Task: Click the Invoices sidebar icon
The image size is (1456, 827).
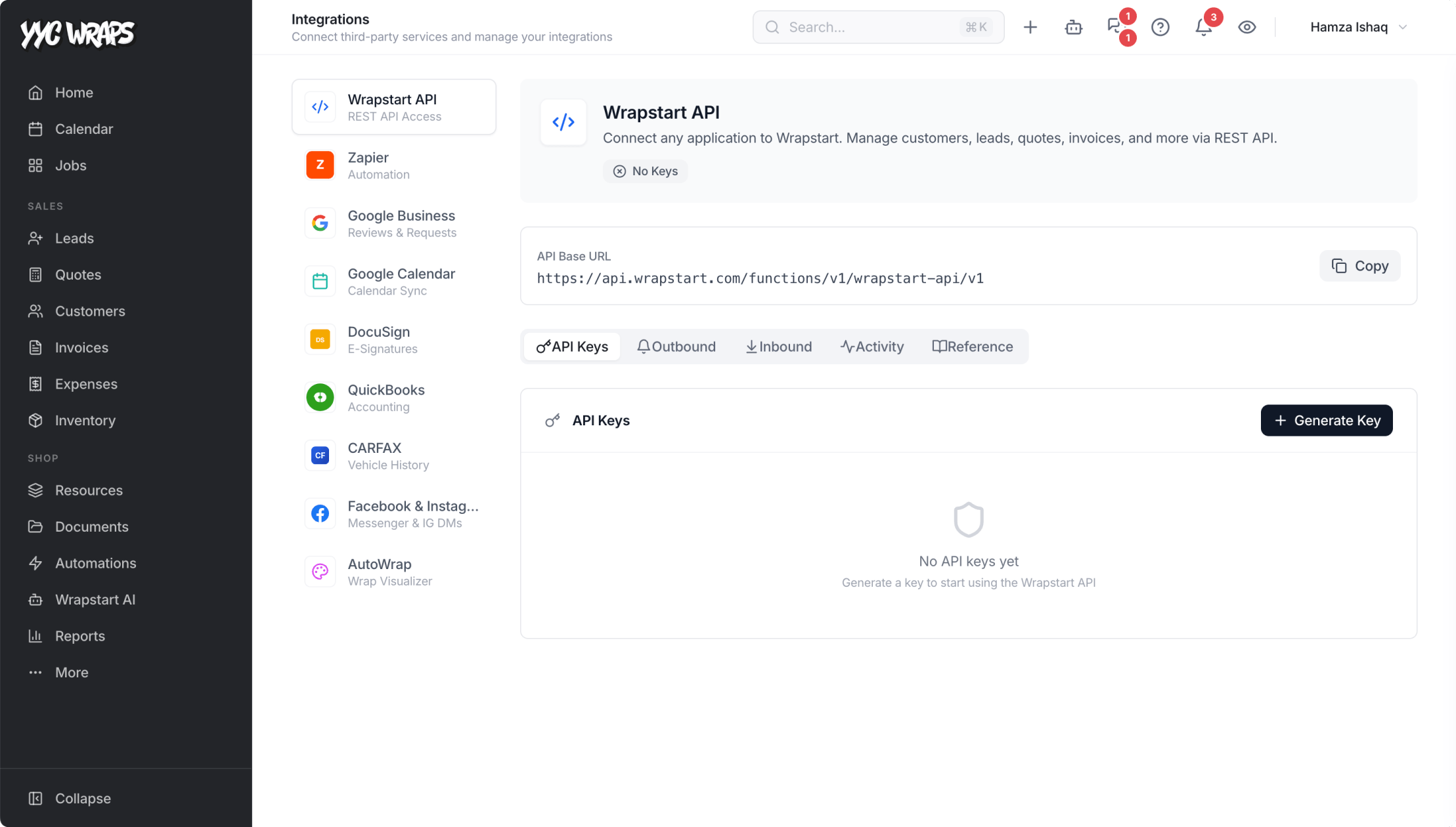Action: click(35, 348)
